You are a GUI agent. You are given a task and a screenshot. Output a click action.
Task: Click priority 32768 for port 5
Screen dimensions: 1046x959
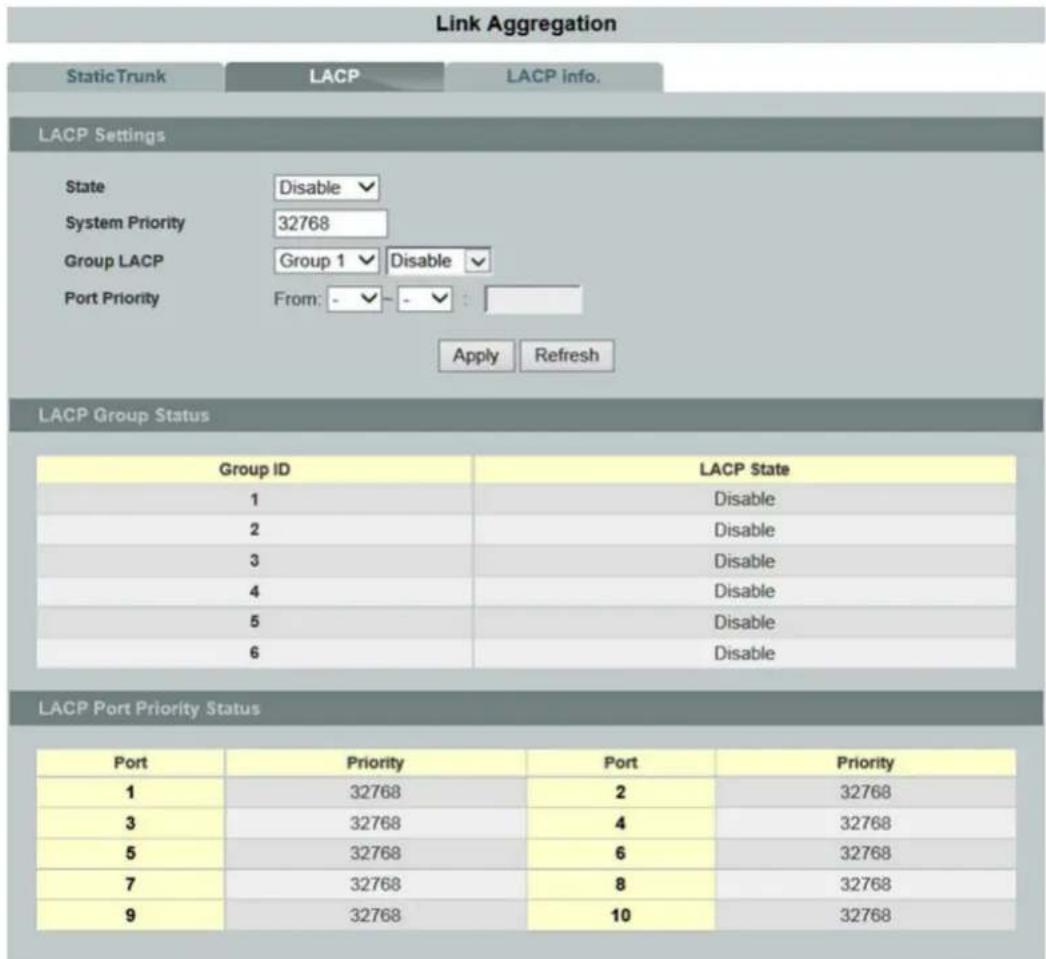tap(375, 854)
